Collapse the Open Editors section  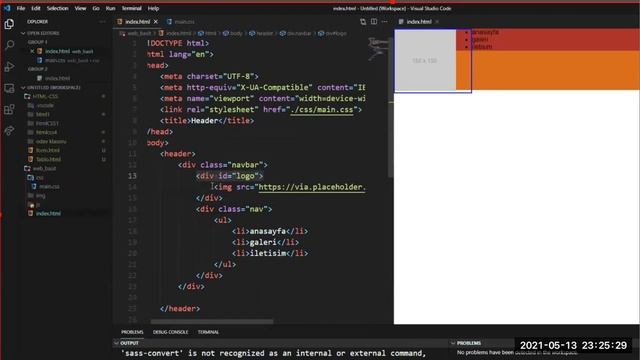point(23,33)
